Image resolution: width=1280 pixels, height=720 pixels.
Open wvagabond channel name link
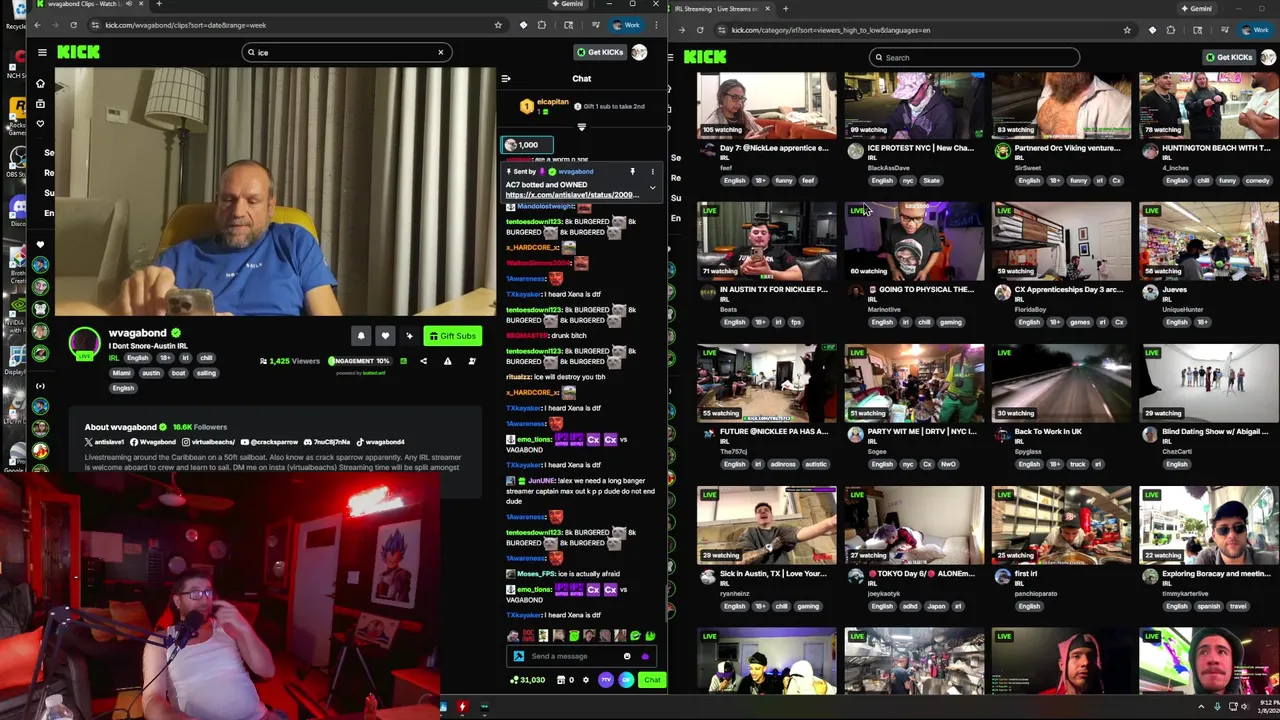click(138, 333)
